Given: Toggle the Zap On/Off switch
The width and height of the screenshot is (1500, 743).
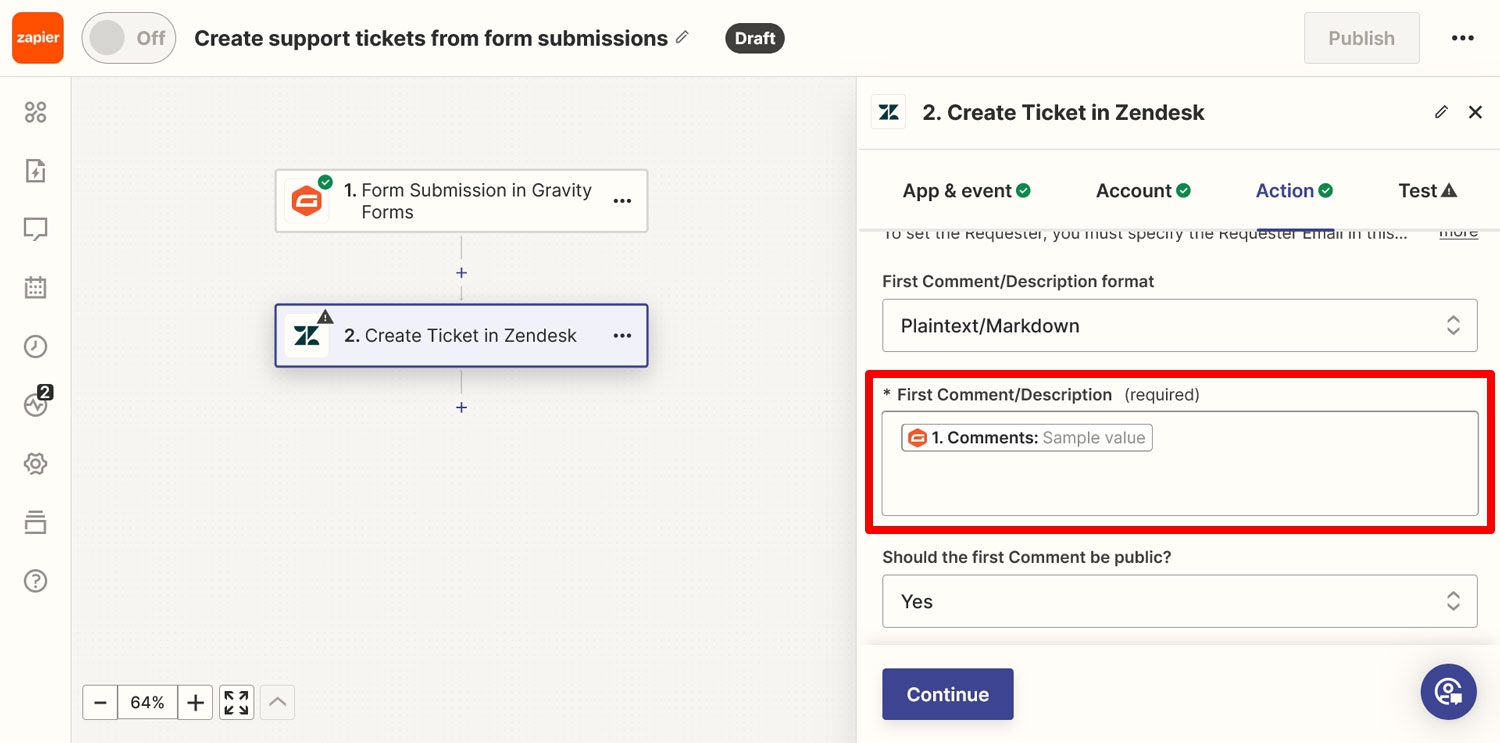Looking at the screenshot, I should 129,38.
